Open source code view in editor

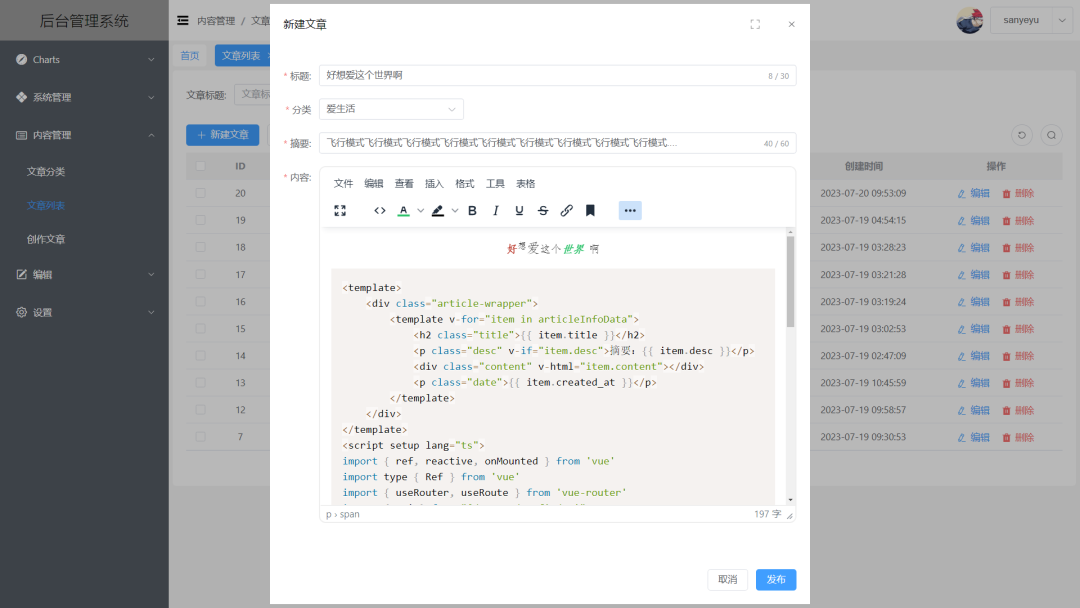(x=380, y=210)
